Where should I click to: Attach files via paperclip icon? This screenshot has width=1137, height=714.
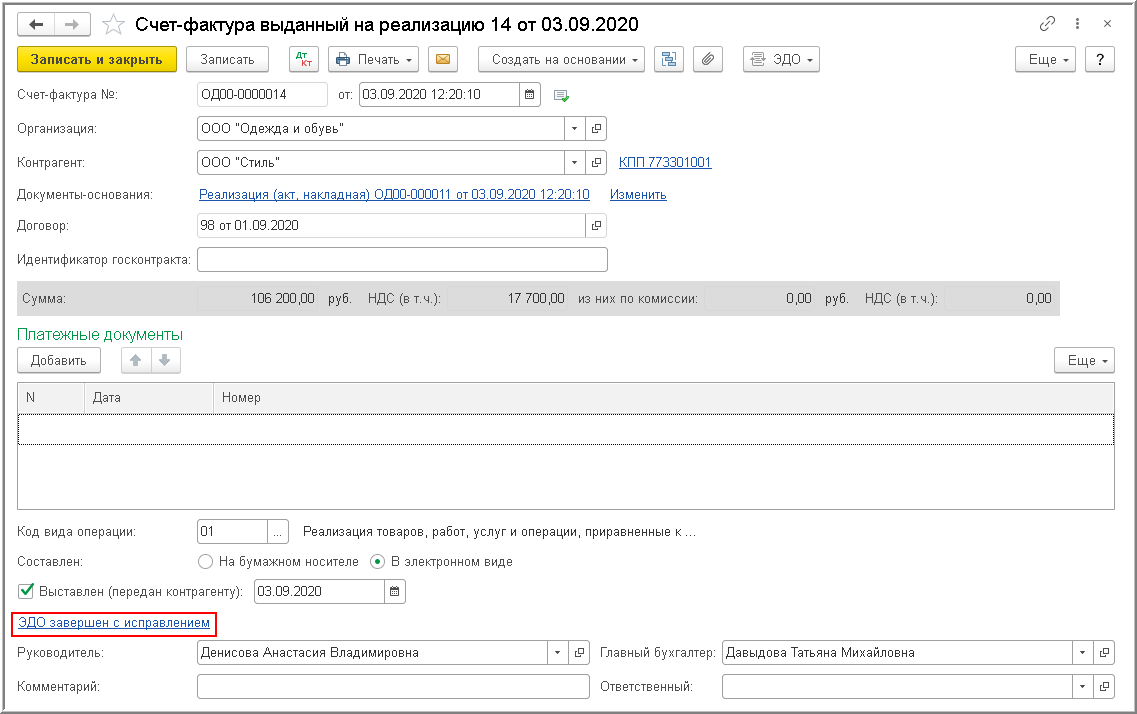708,59
